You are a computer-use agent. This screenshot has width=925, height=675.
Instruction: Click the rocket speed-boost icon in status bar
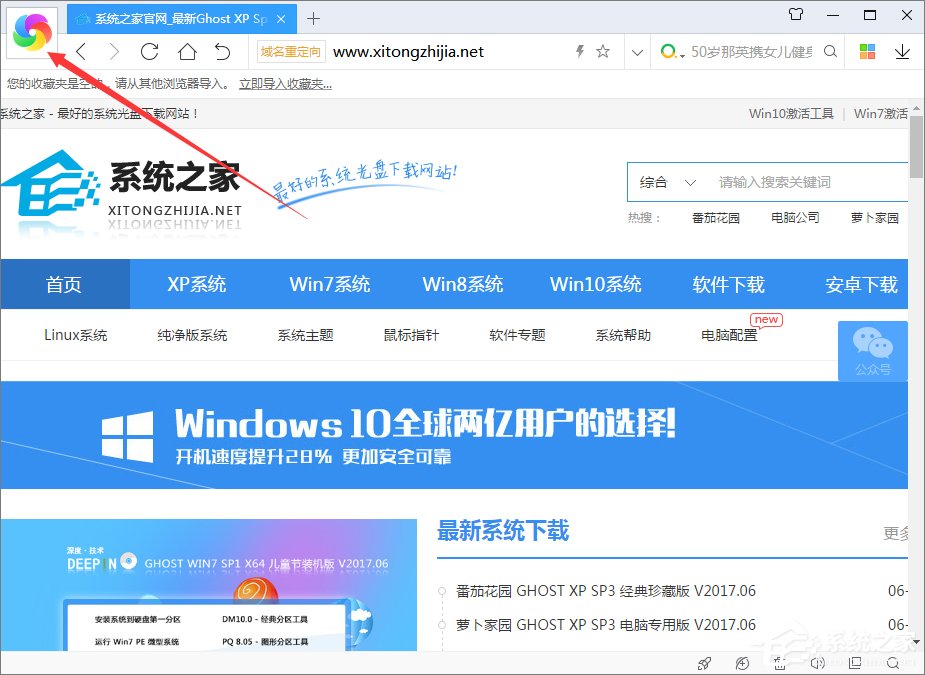coord(704,663)
